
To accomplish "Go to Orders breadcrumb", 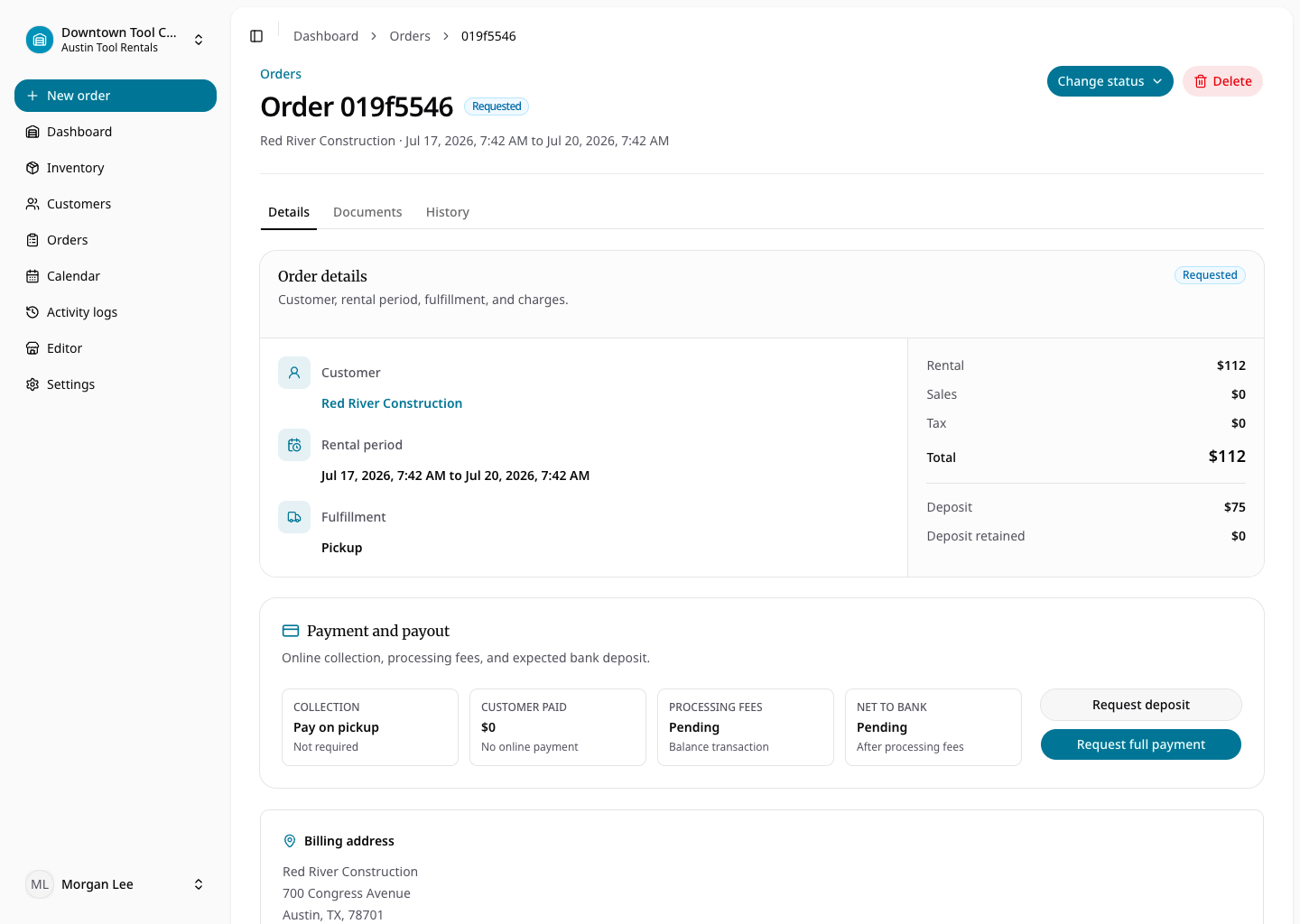I will coord(410,36).
